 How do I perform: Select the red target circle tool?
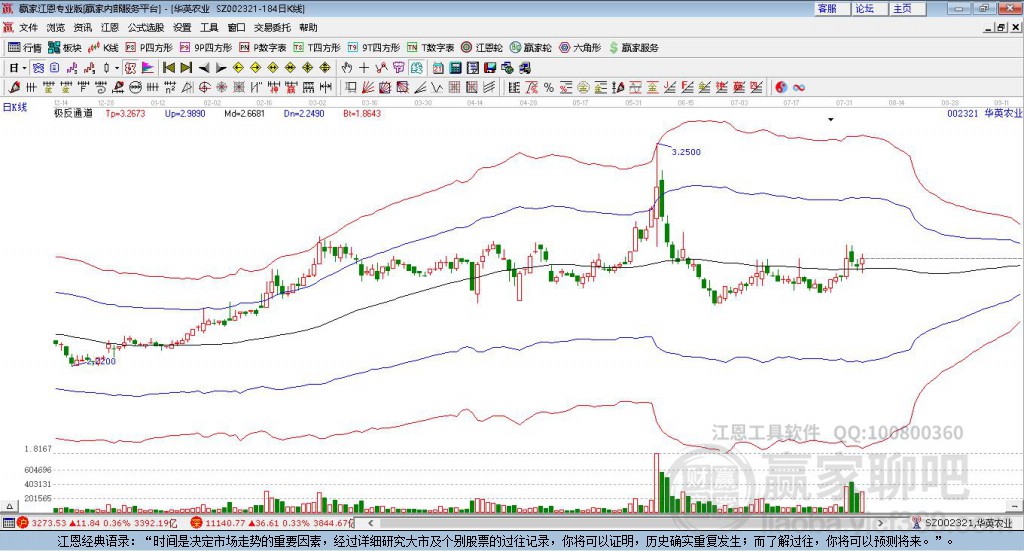pyautogui.click(x=204, y=87)
